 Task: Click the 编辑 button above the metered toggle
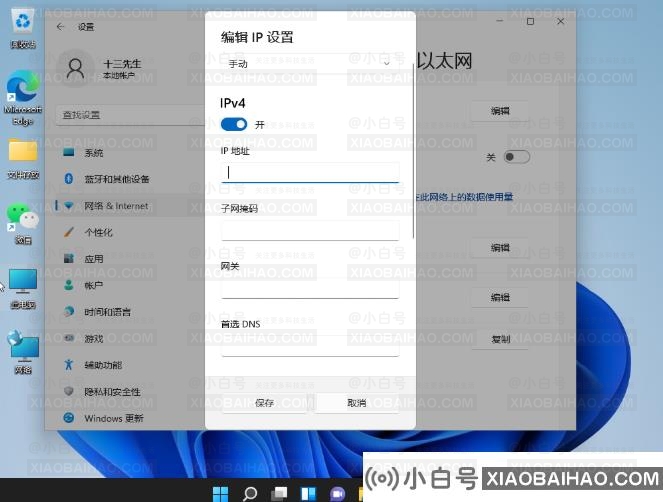tap(500, 111)
